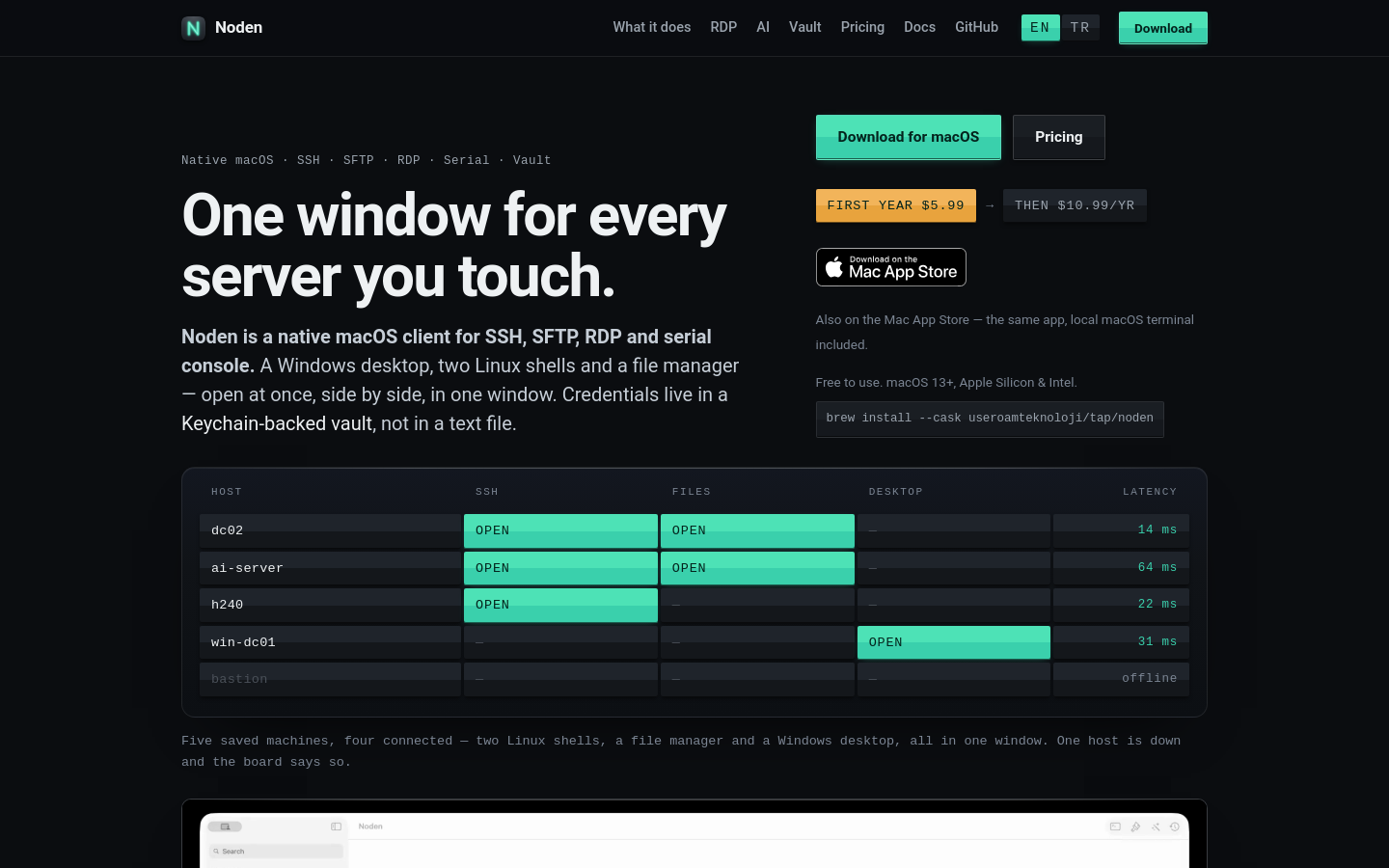Click the h240 host cell

[x=330, y=605]
